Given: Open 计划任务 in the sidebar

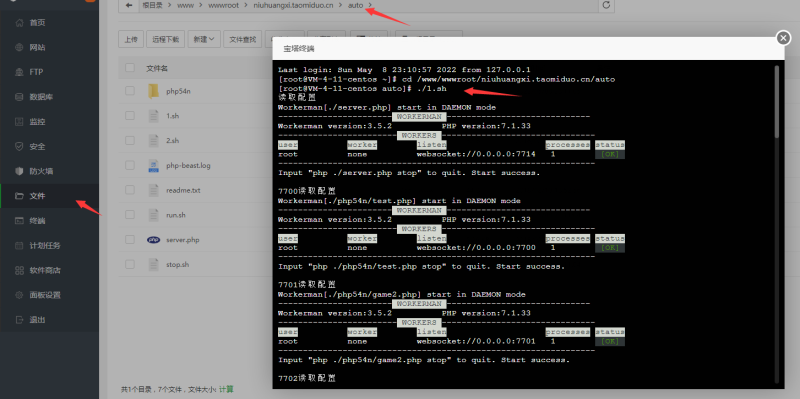Looking at the screenshot, I should coord(45,245).
